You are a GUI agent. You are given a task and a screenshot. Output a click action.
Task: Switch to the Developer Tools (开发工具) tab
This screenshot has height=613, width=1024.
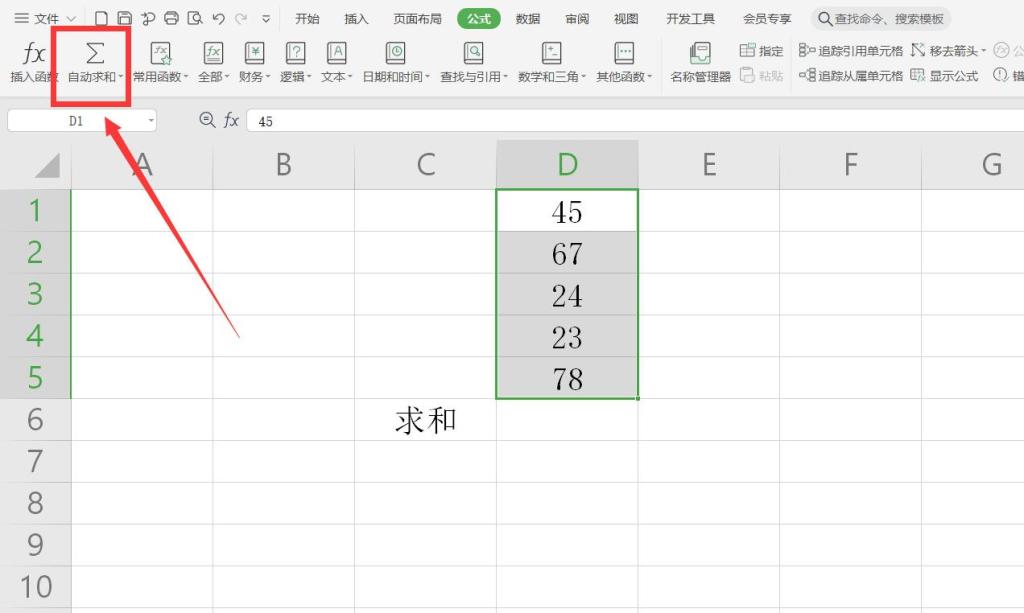pos(690,18)
